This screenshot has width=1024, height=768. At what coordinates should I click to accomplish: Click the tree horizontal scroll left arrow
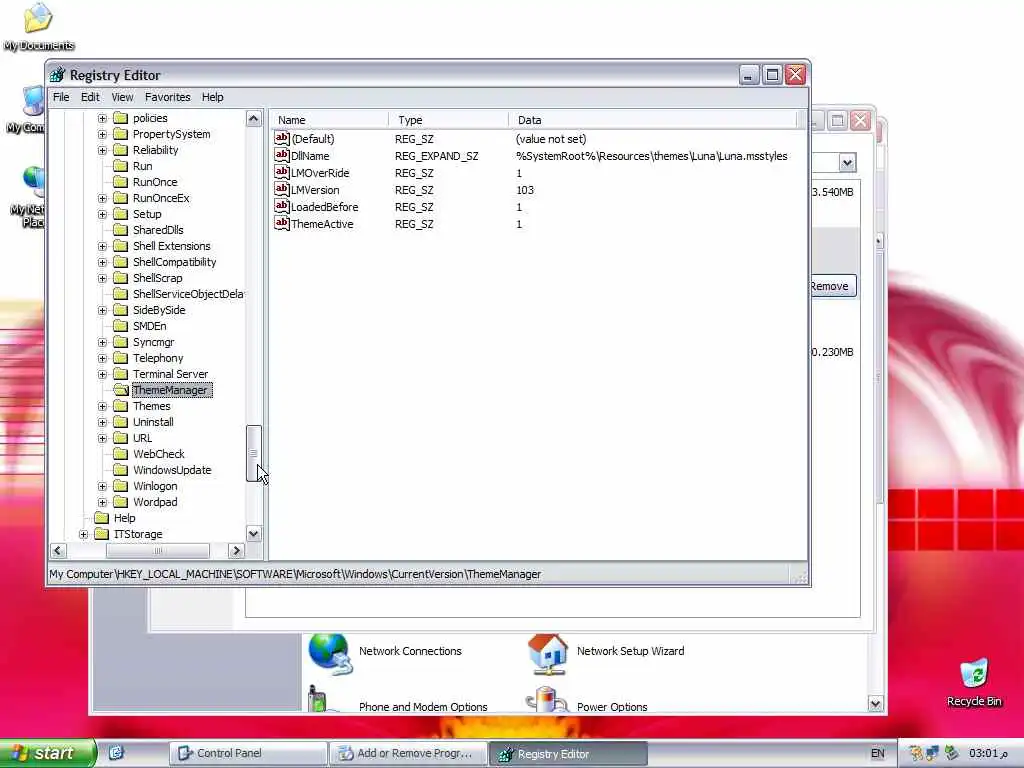(x=57, y=551)
